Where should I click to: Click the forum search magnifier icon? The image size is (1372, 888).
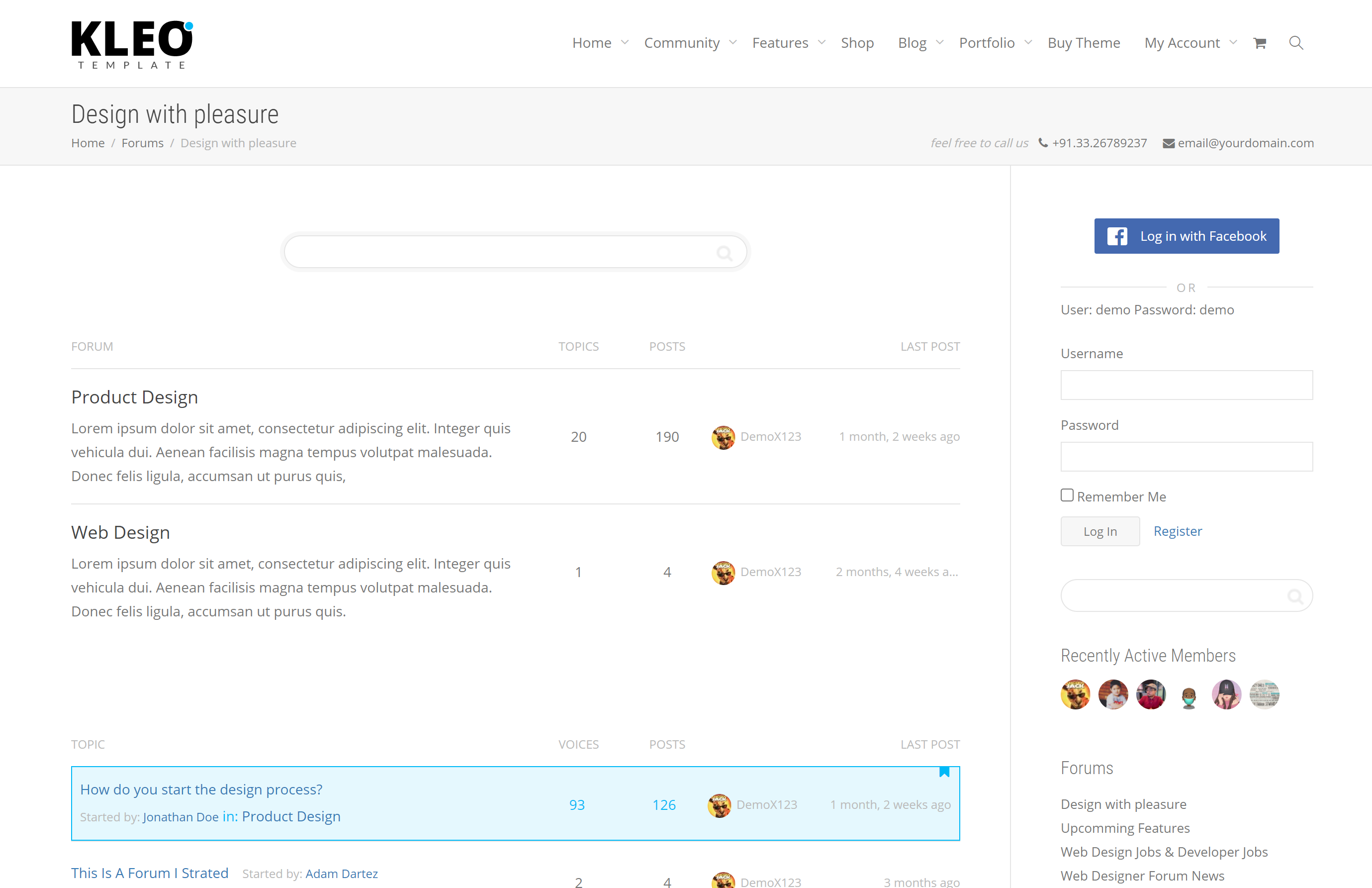725,253
